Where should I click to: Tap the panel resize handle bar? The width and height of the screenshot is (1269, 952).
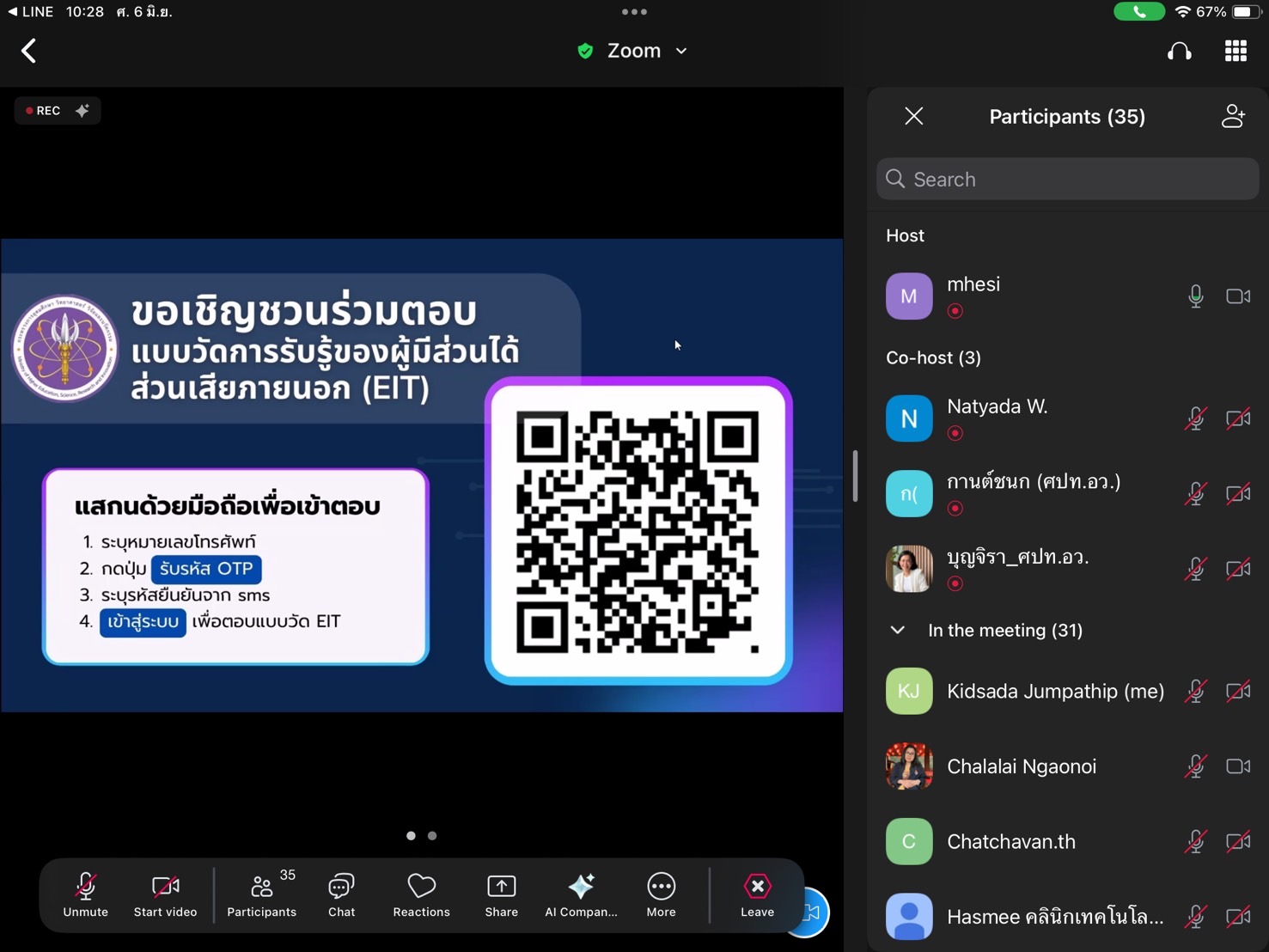click(x=855, y=475)
